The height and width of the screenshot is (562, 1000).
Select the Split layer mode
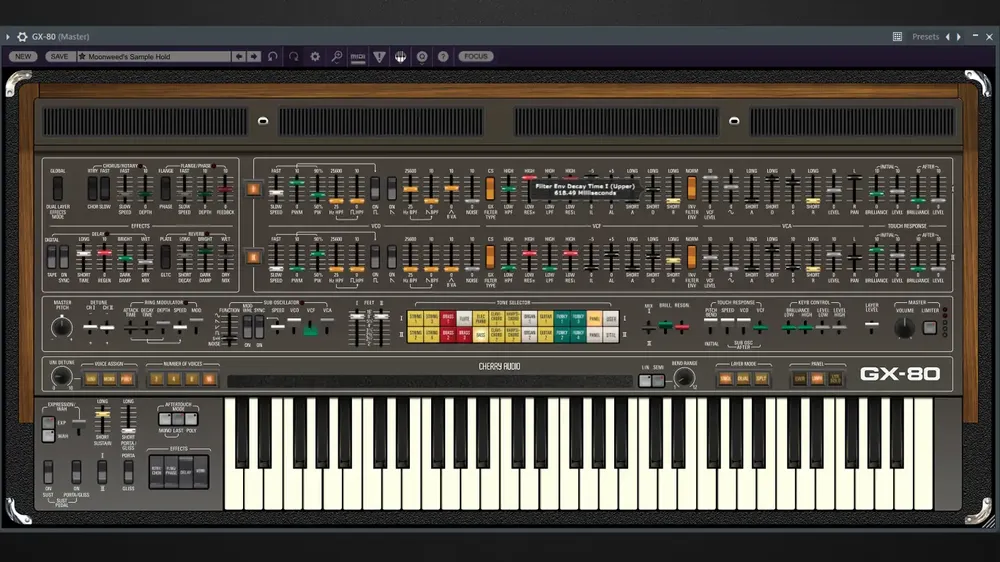point(761,379)
